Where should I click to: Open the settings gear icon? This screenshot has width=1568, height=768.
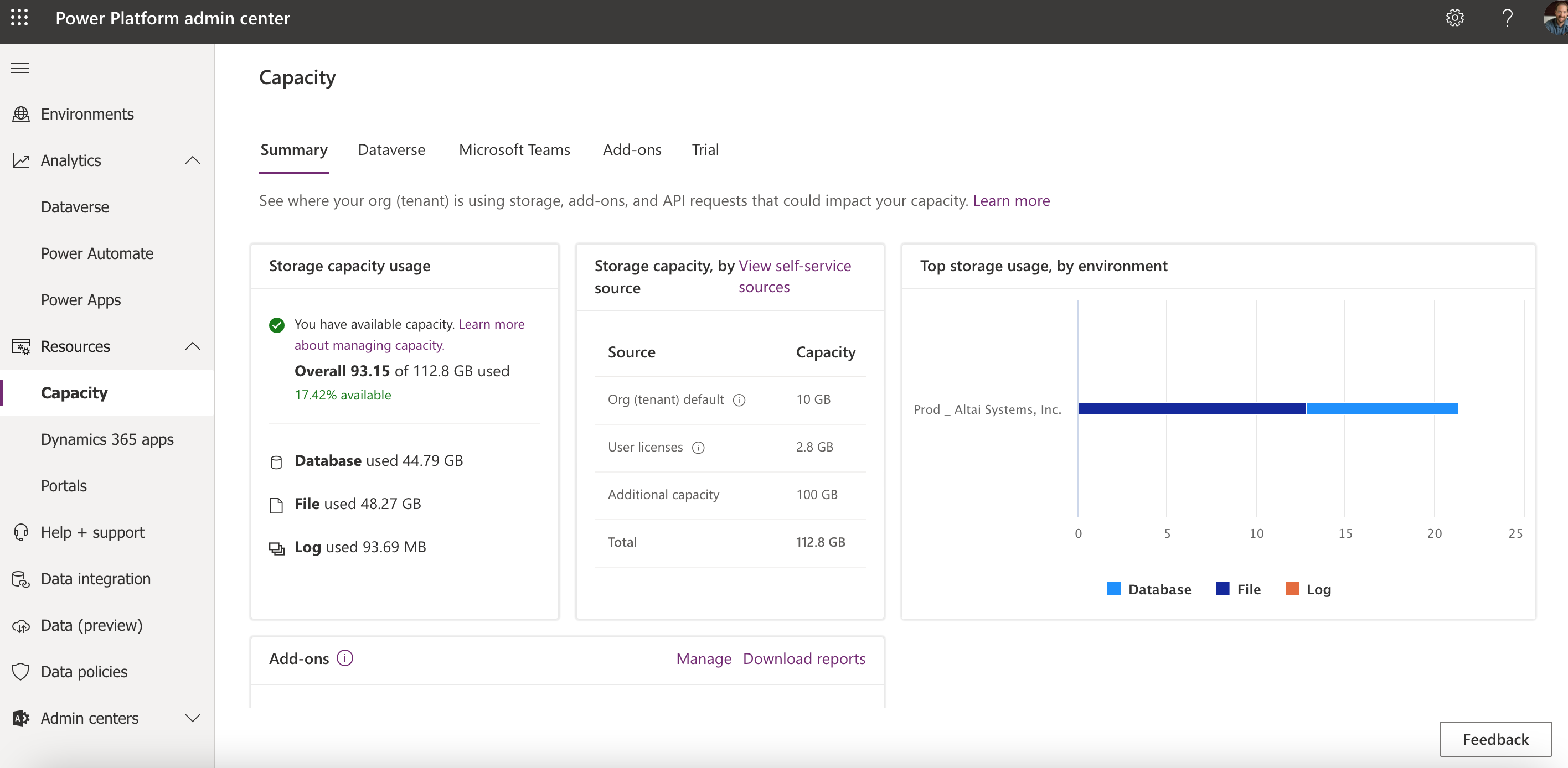[x=1455, y=18]
